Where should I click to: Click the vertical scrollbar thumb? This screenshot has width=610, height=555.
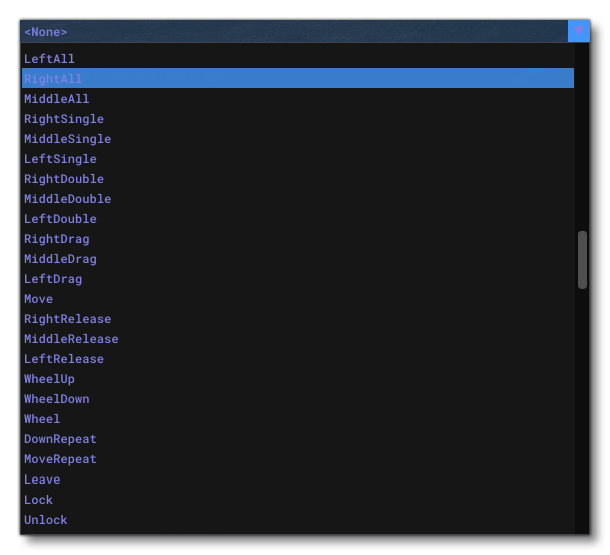pos(582,260)
